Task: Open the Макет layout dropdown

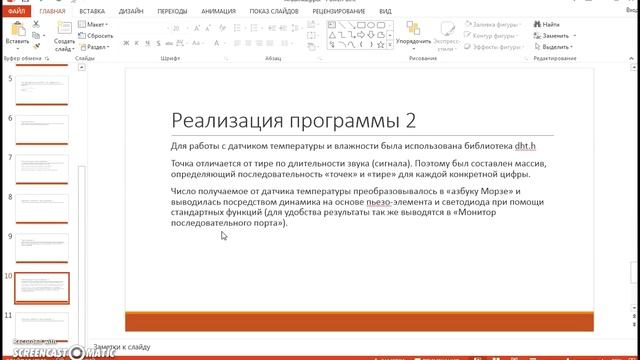Action: (93, 24)
